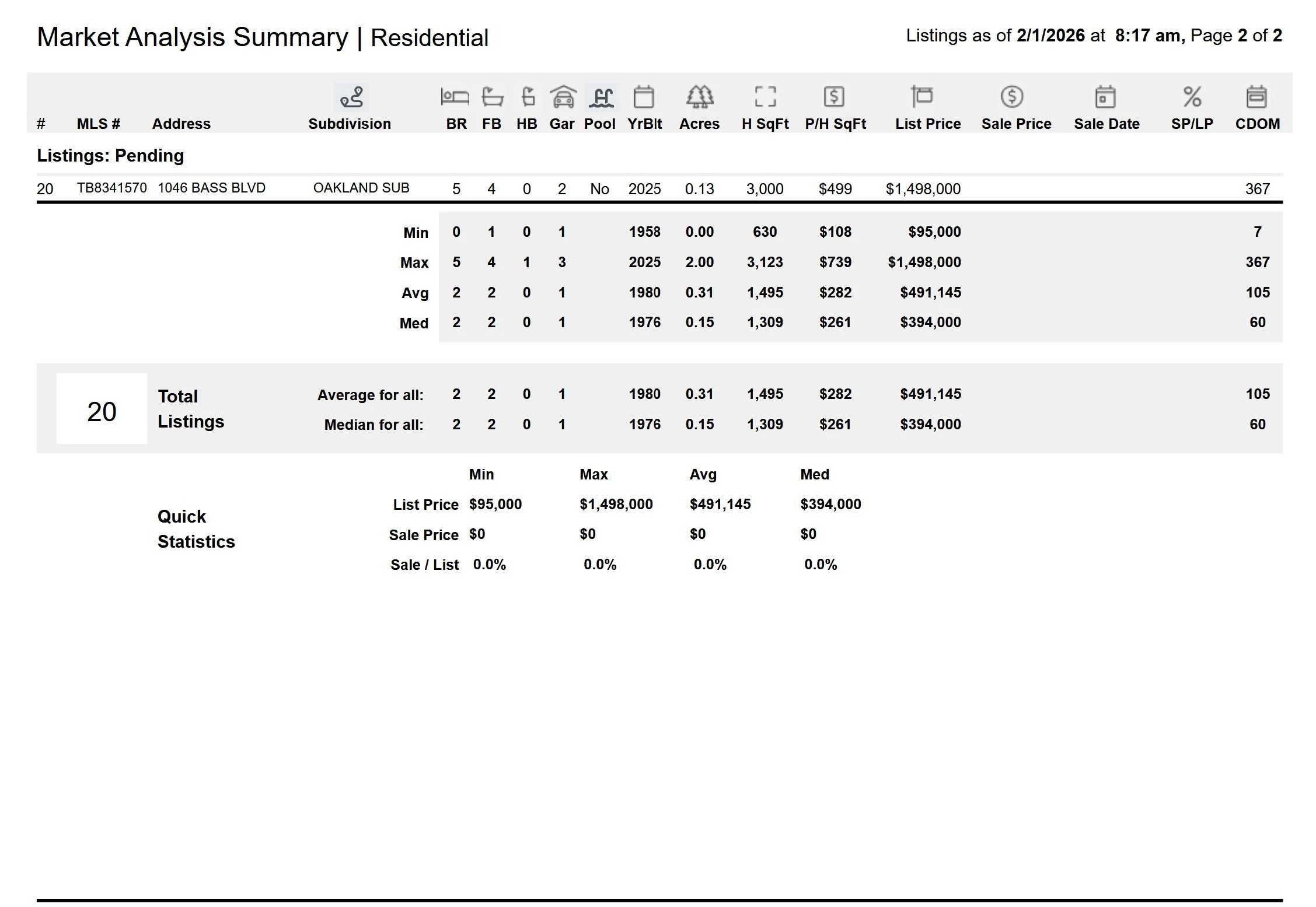Click the 20 total listings box
This screenshot has height=907, width=1316.
102,411
